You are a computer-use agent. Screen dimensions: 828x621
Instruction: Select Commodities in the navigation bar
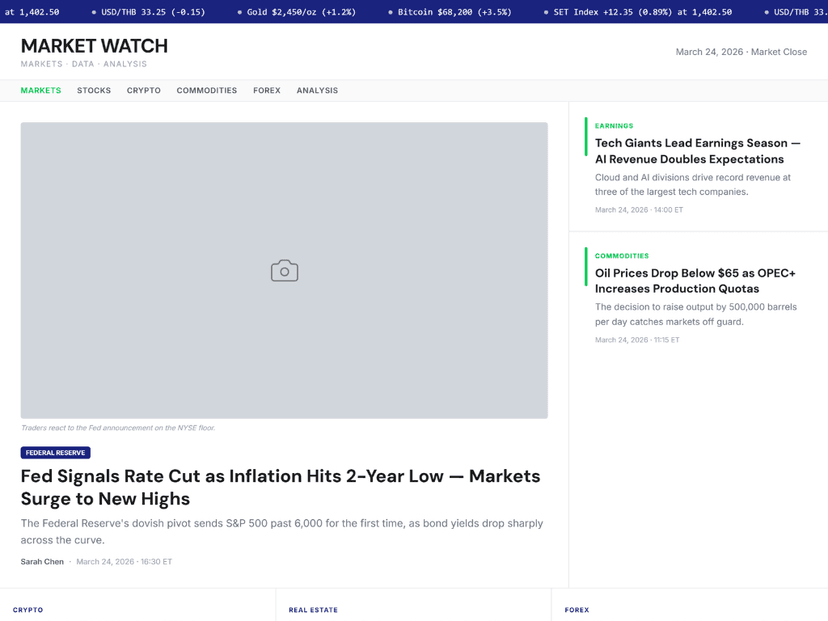click(206, 90)
